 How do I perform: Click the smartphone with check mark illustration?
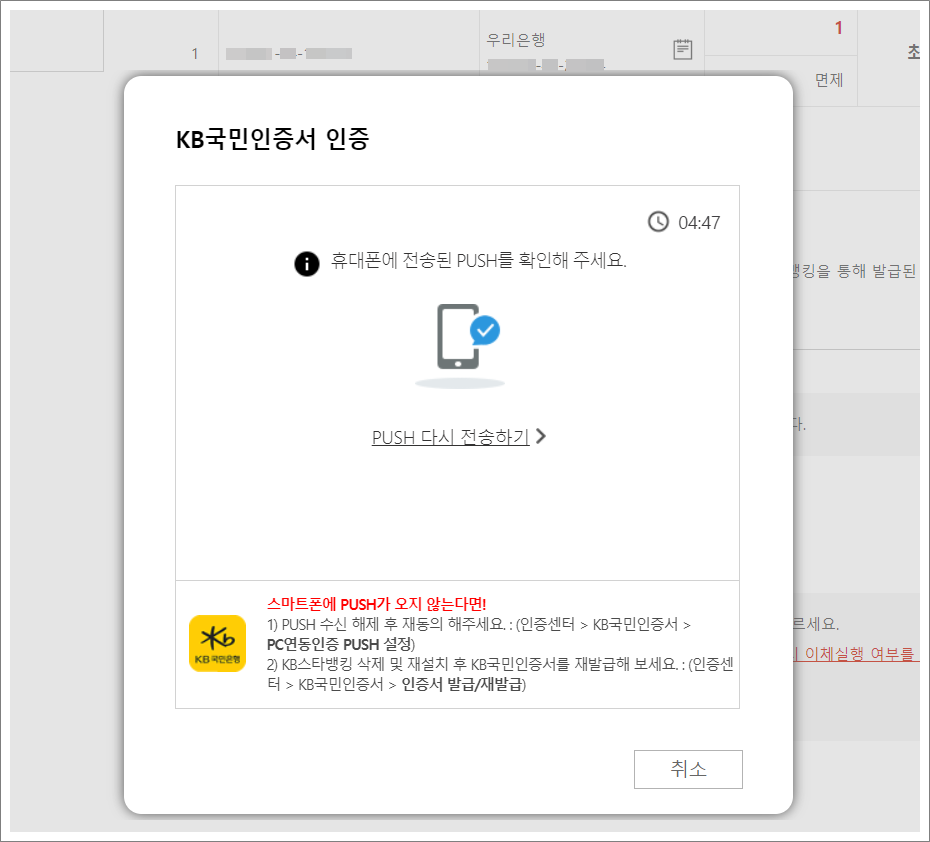click(x=460, y=345)
